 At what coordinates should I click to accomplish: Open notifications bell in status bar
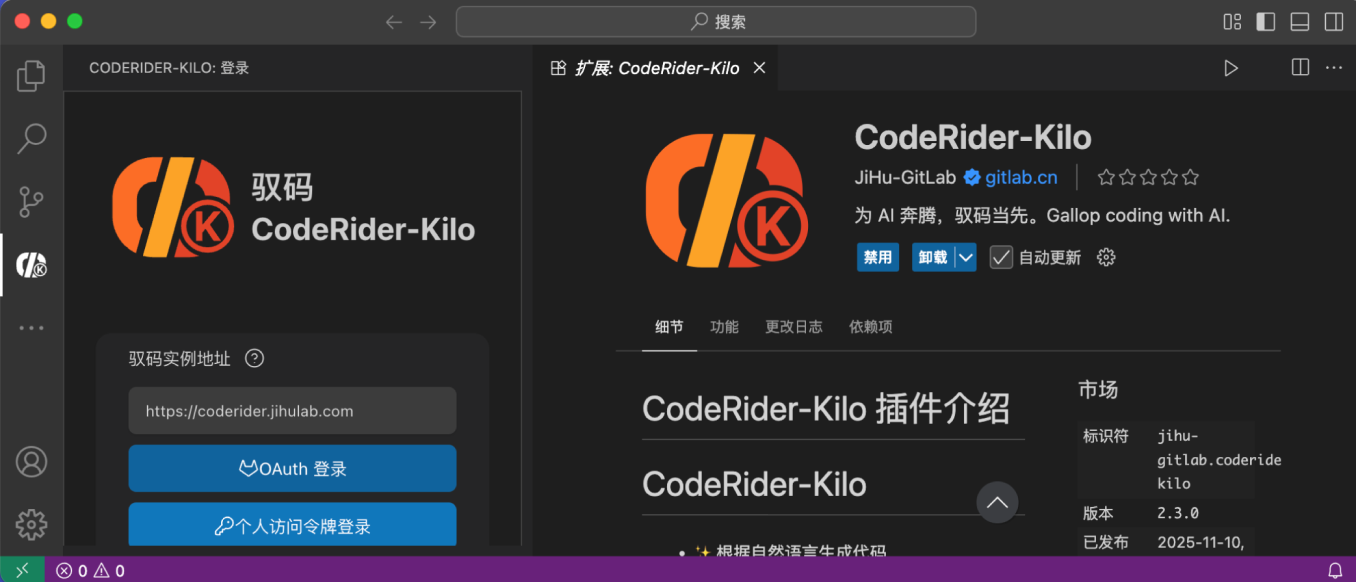click(1334, 571)
